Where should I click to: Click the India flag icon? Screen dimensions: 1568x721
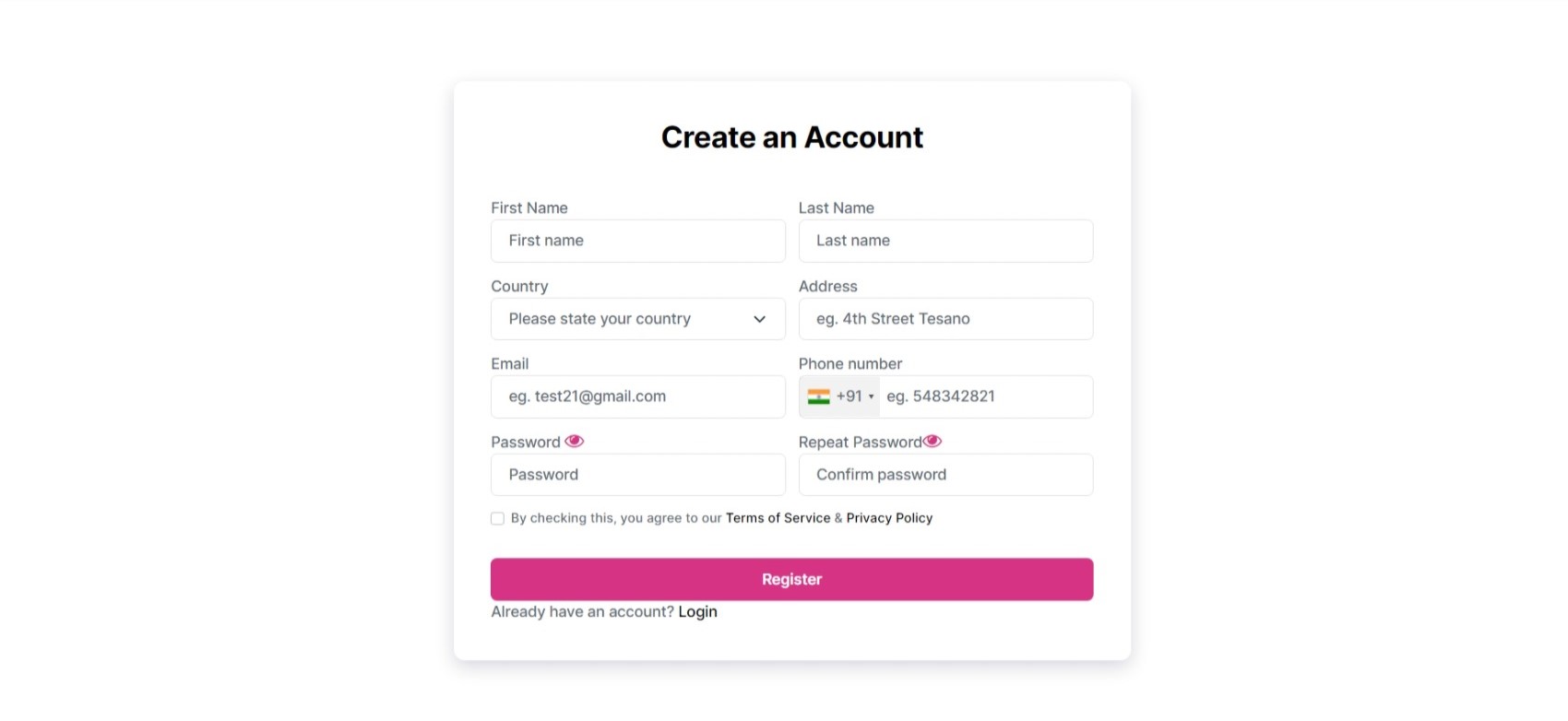(x=818, y=396)
